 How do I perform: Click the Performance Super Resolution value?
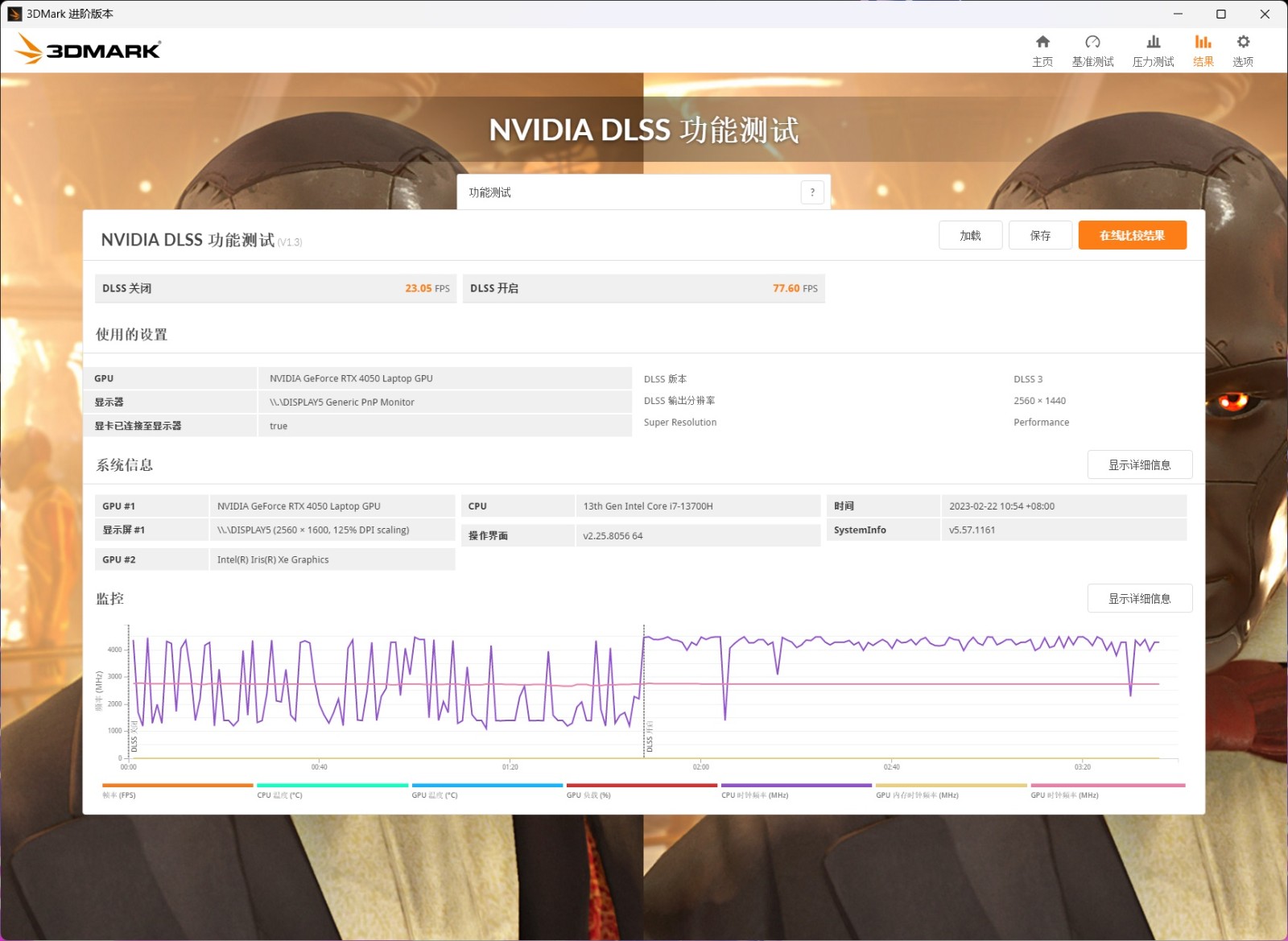[1041, 422]
